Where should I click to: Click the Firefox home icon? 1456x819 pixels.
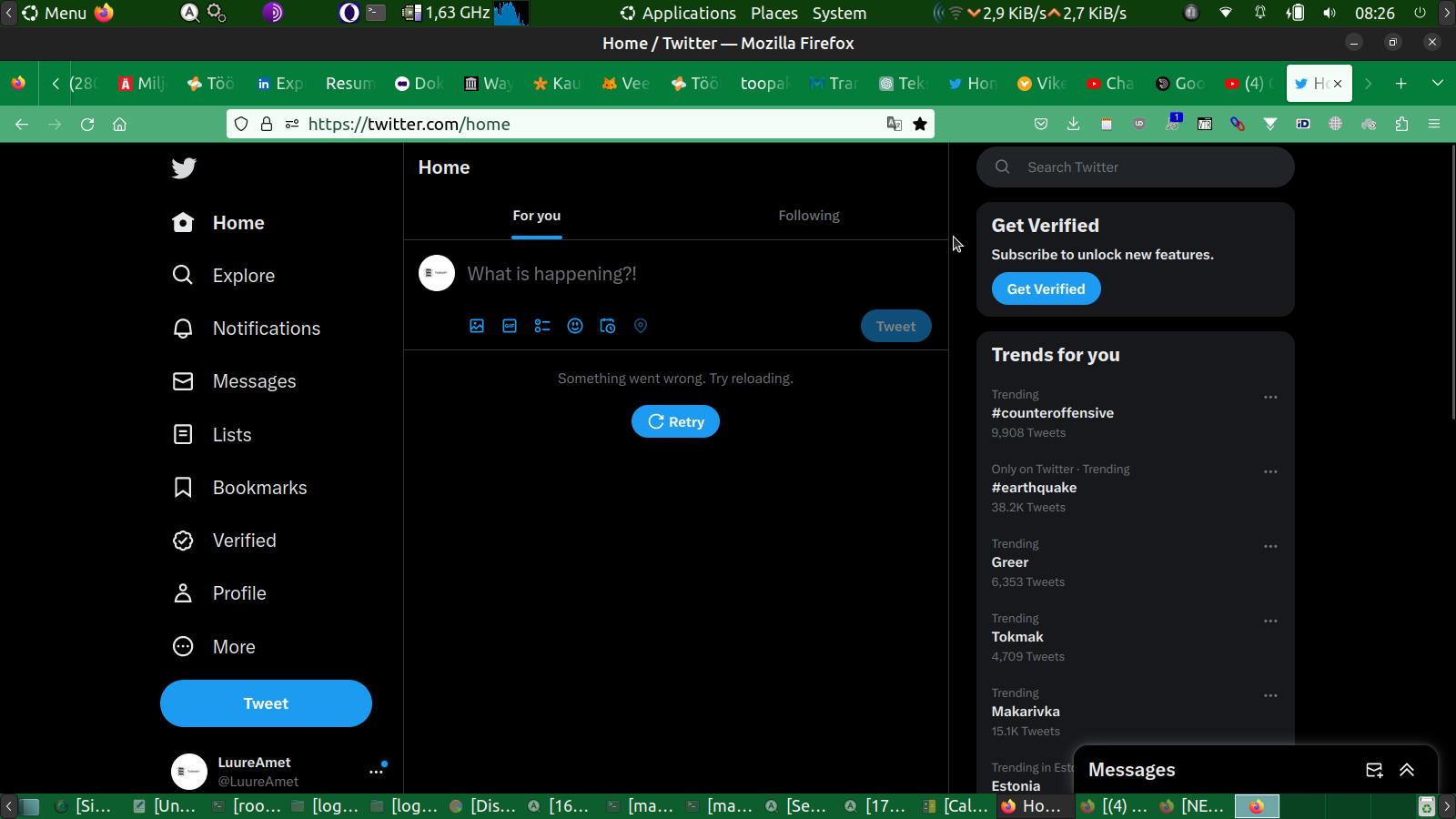(x=119, y=124)
